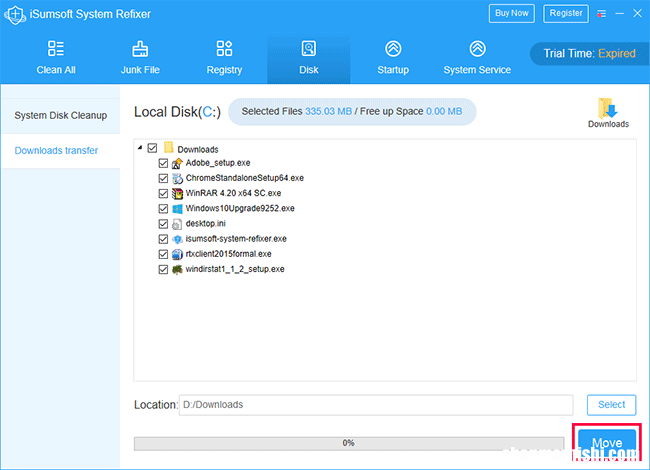Select the desktop.ini file name
The image size is (650, 470).
pos(206,224)
